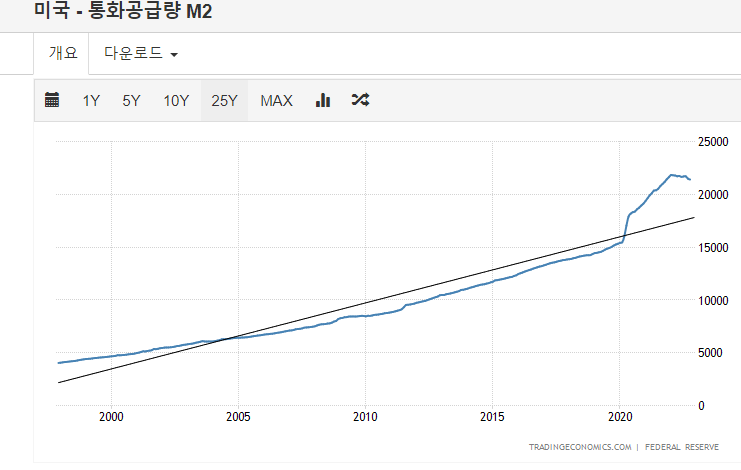The width and height of the screenshot is (741, 470).
Task: Click the 2010 x-axis label
Action: pos(365,417)
